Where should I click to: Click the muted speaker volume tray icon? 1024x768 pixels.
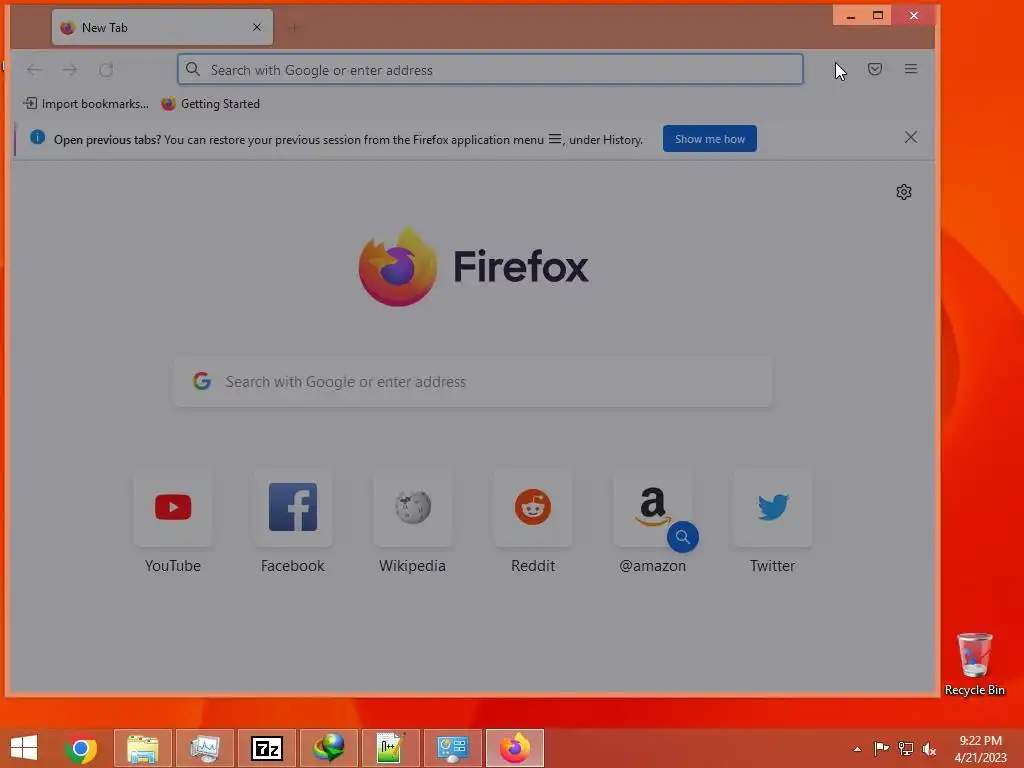[x=929, y=748]
